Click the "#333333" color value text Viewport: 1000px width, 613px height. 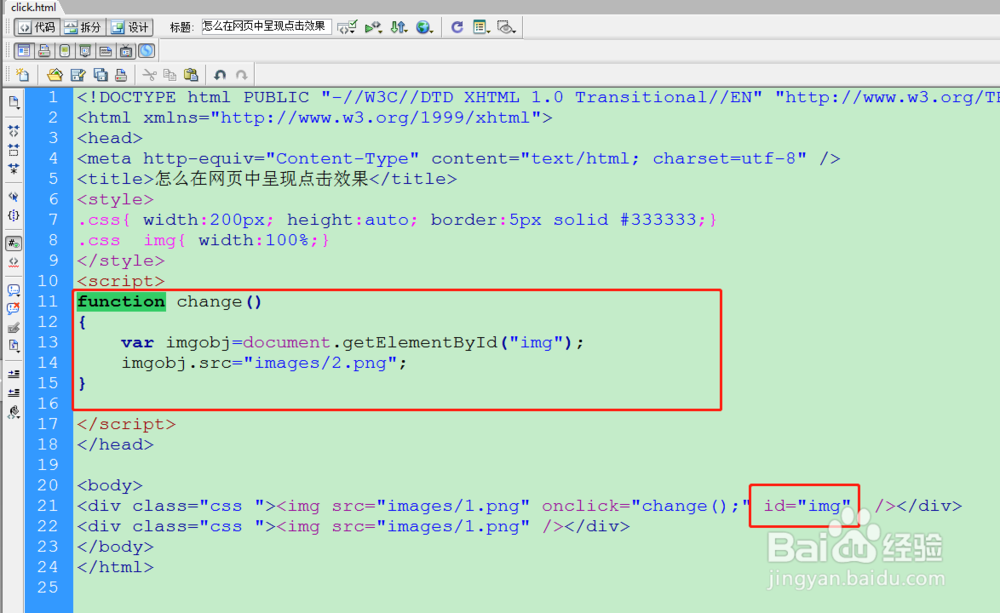(x=658, y=219)
